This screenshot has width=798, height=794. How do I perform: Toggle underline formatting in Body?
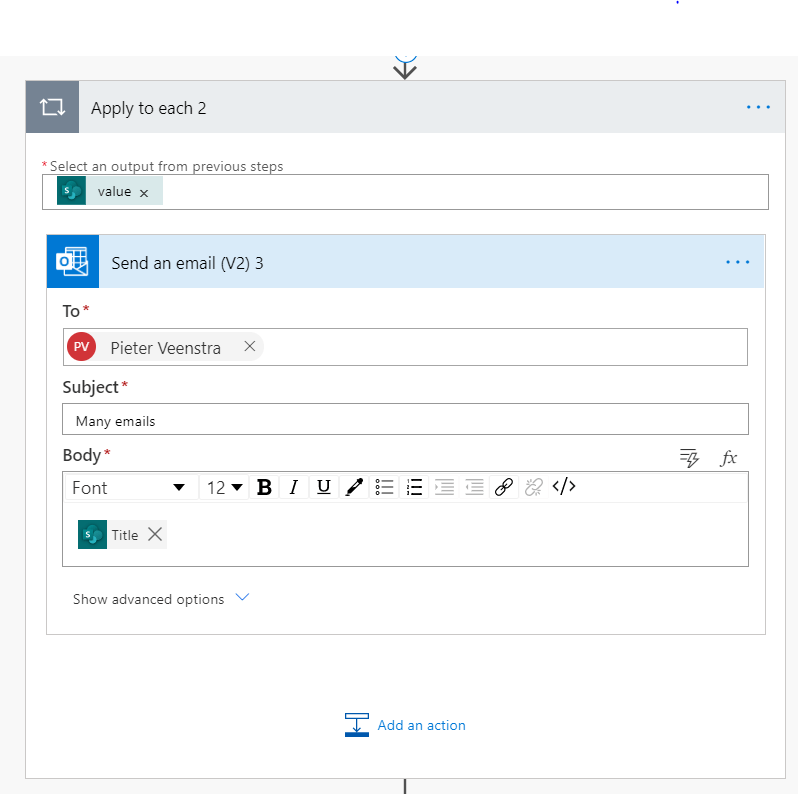point(324,488)
